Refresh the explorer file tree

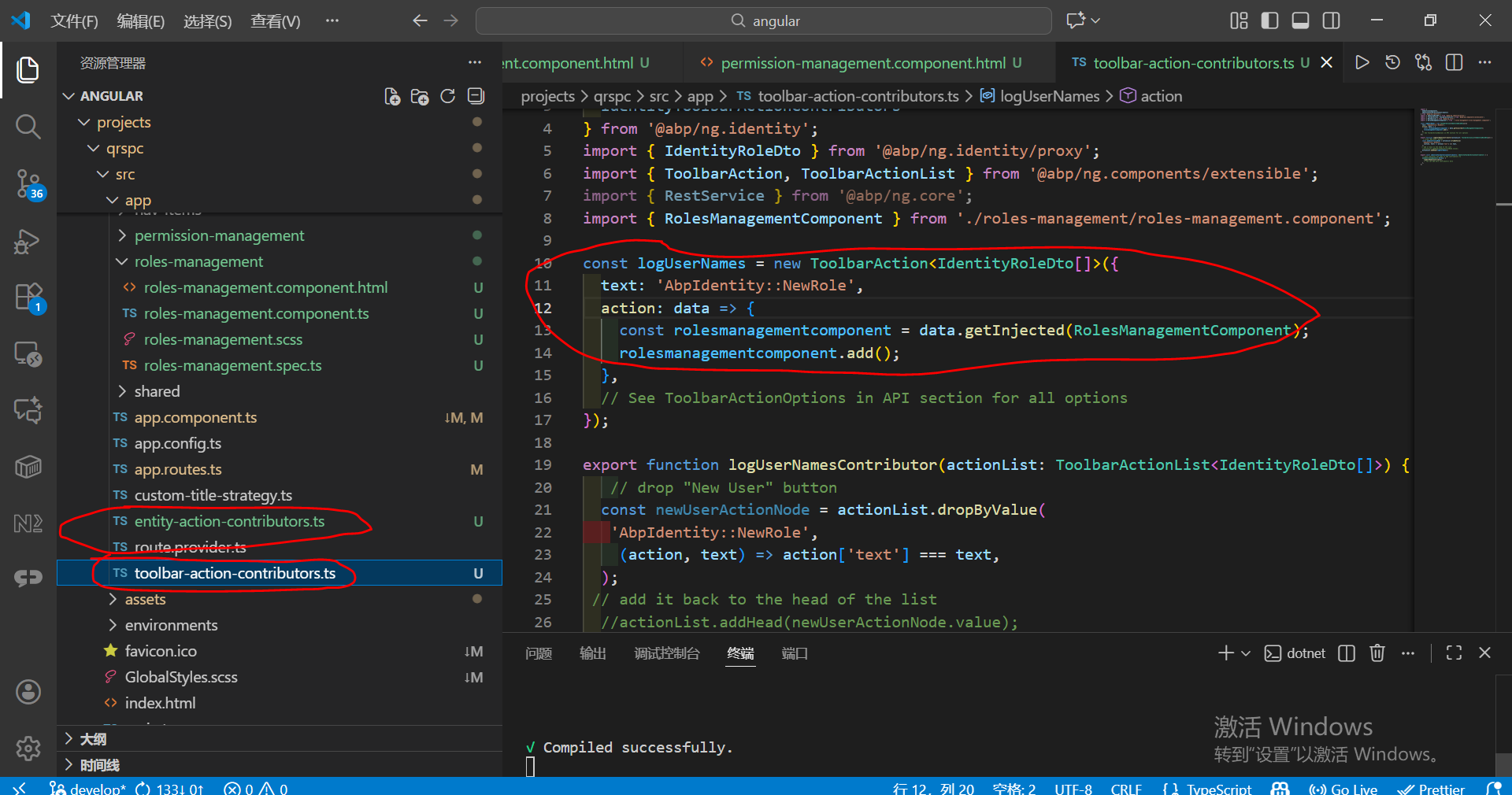447,96
